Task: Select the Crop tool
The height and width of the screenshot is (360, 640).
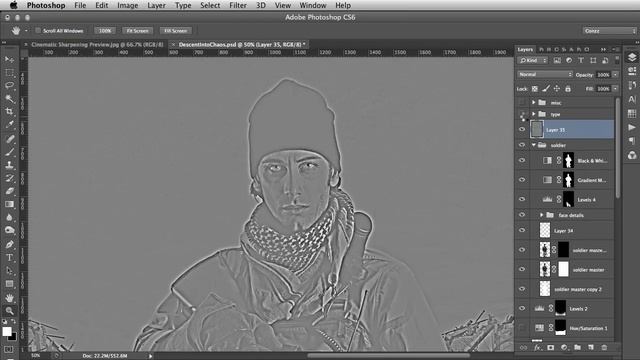Action: (x=9, y=111)
